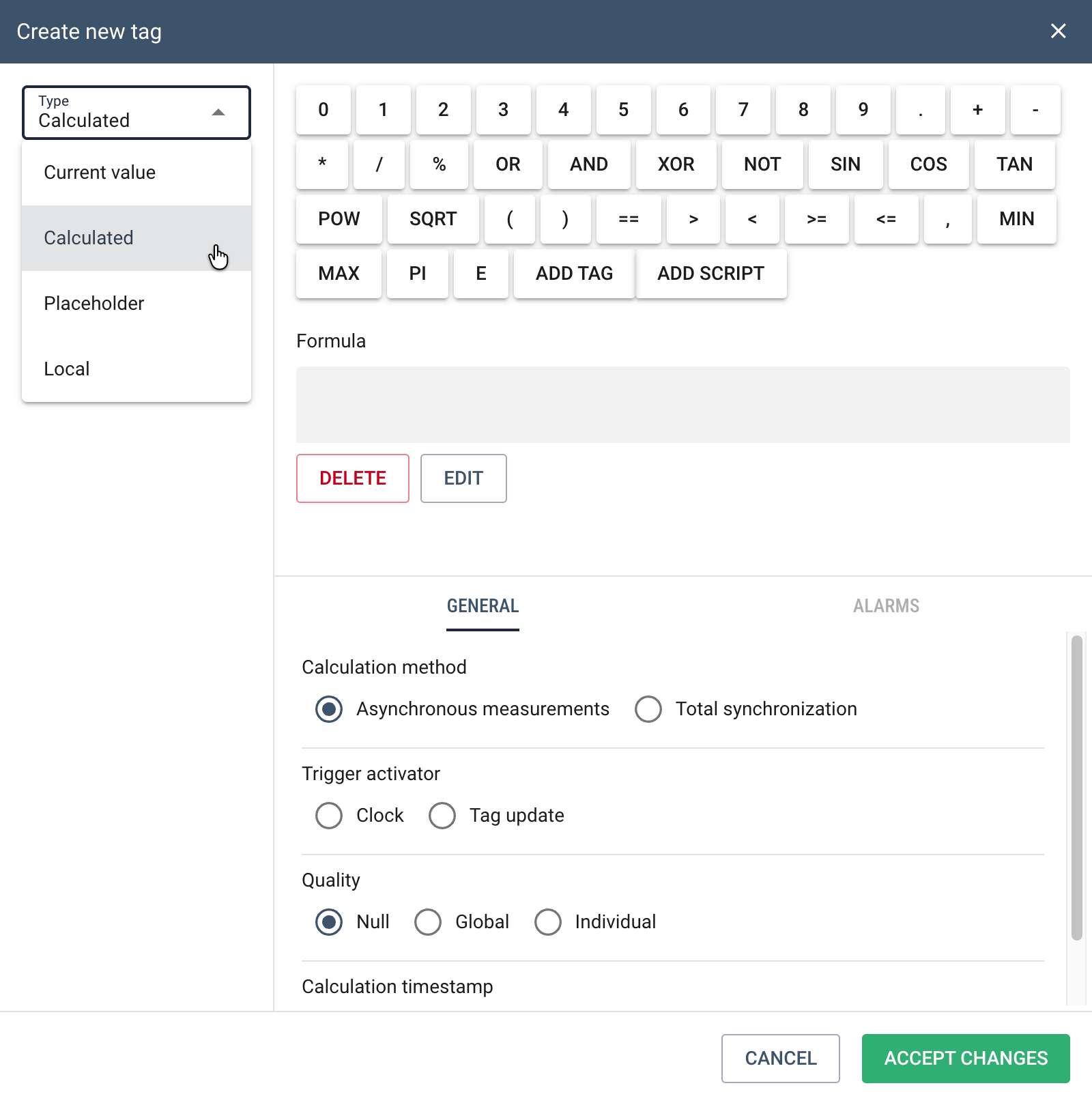Click the ACCEPT CHANGES button
The width and height of the screenshot is (1092, 1105).
click(966, 1059)
